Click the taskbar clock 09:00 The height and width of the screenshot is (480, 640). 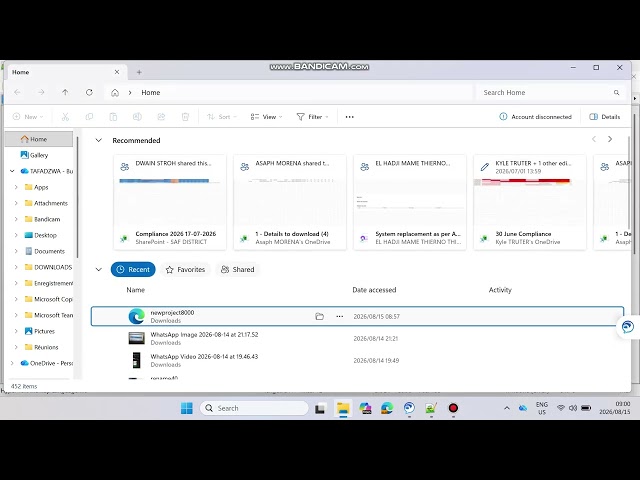[x=615, y=408]
